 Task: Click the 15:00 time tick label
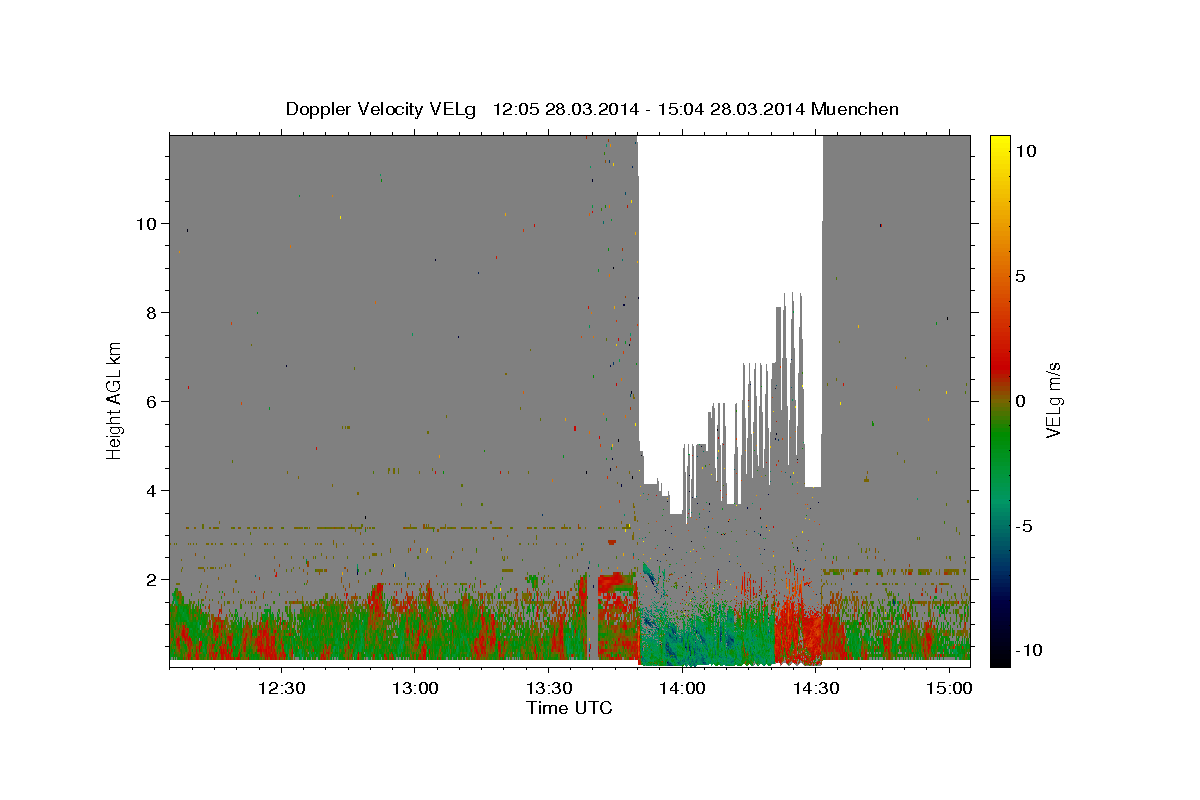(x=950, y=688)
